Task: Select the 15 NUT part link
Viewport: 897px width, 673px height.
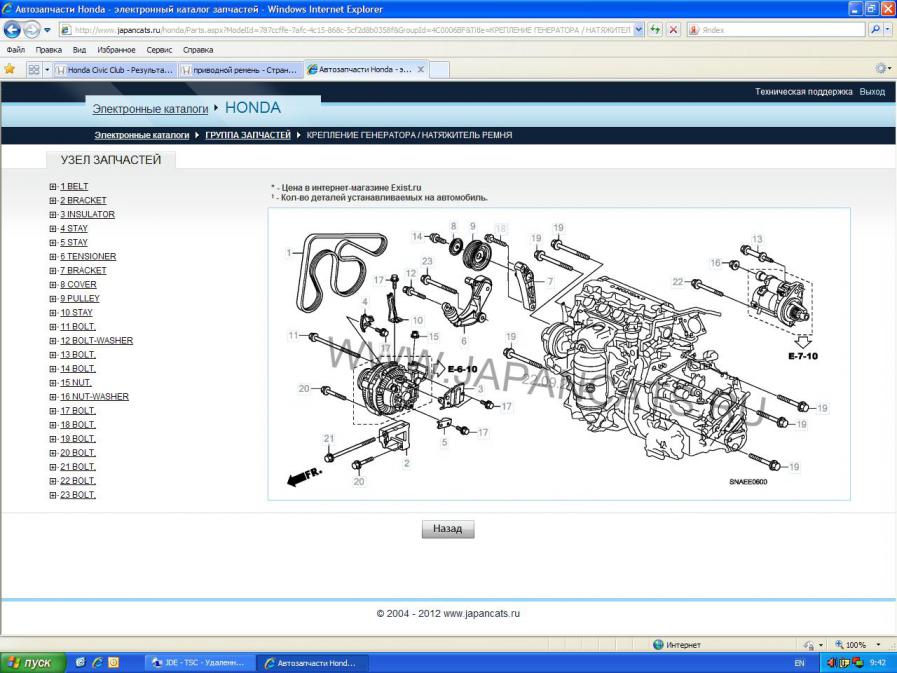Action: pos(76,383)
